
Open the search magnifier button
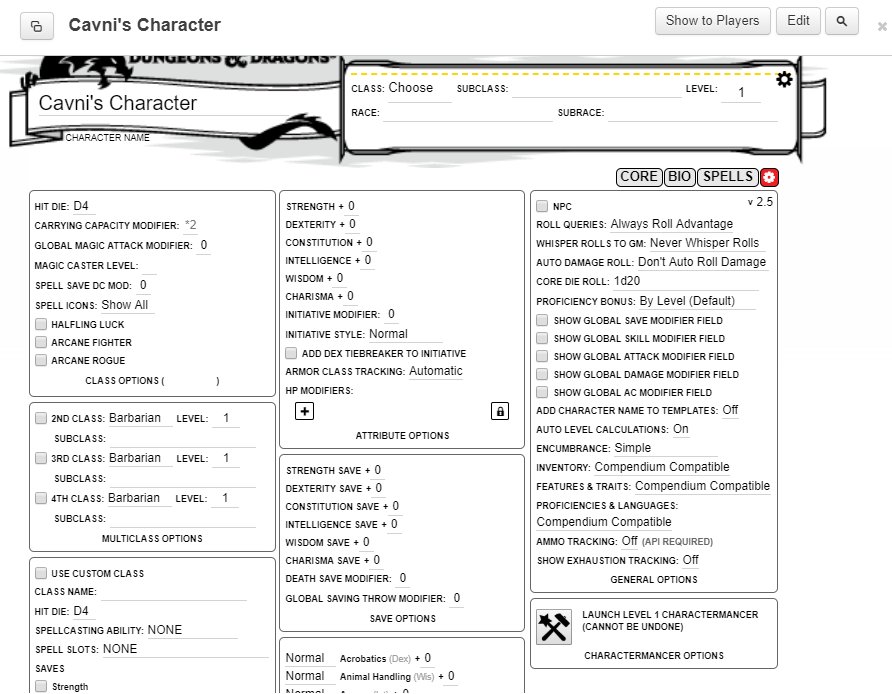pos(841,21)
